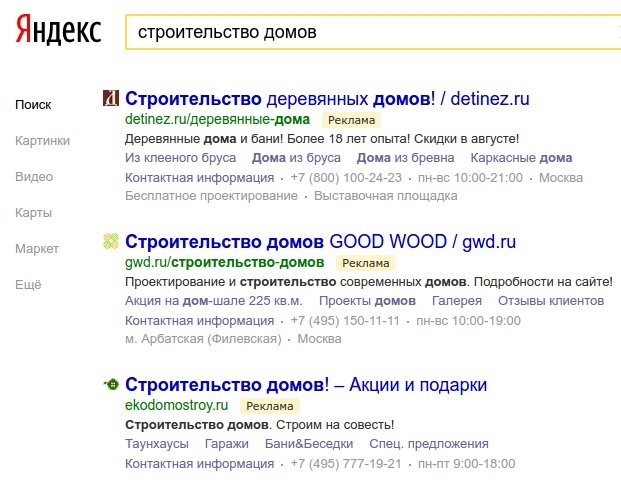Viewport: 621px width, 486px height.
Task: Click the hours пн-вс 10:00-21:00
Action: 471,178
